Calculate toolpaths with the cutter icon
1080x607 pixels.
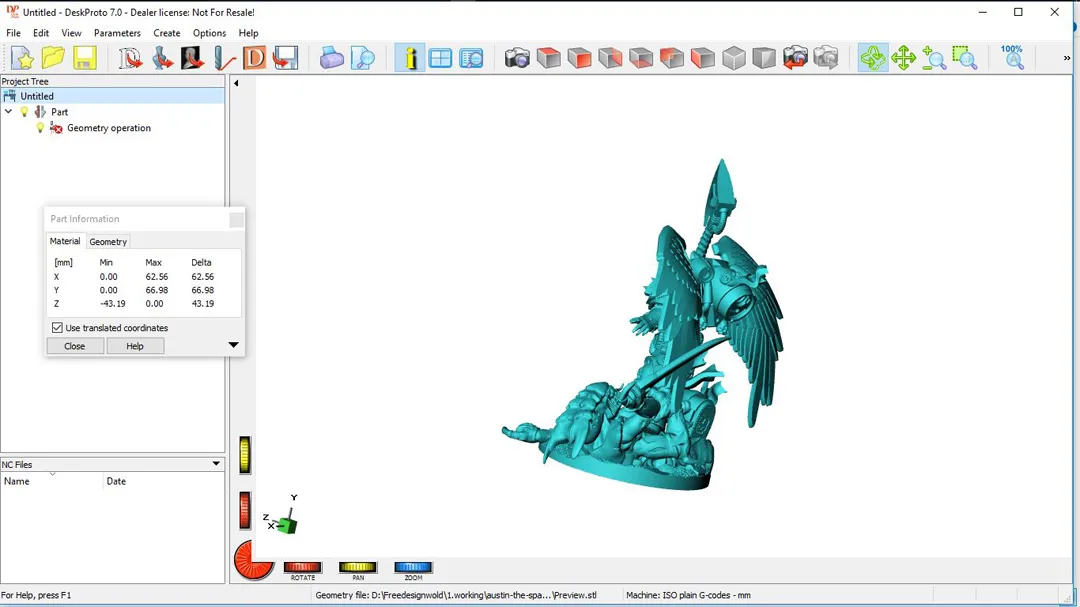point(223,59)
